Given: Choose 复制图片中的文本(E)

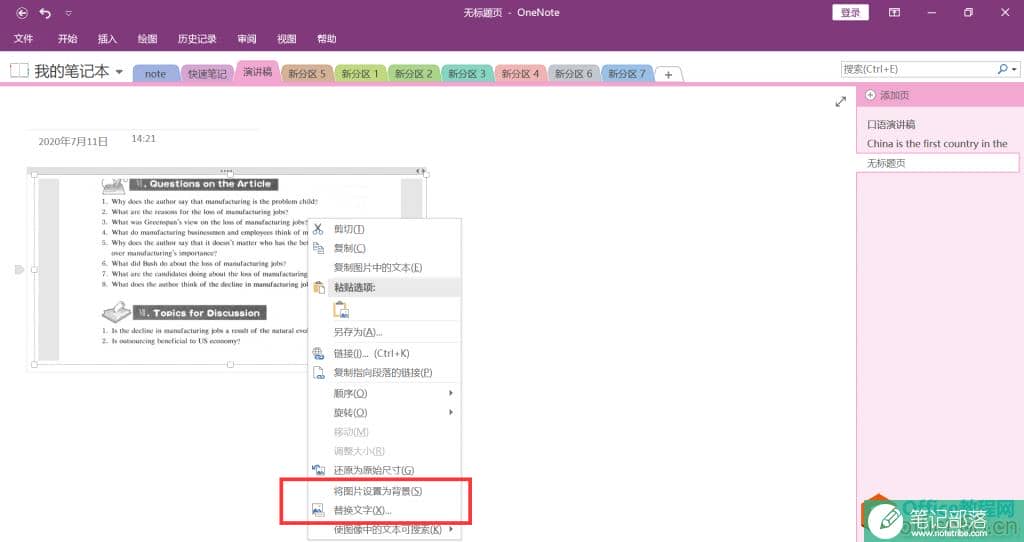Looking at the screenshot, I should (385, 268).
